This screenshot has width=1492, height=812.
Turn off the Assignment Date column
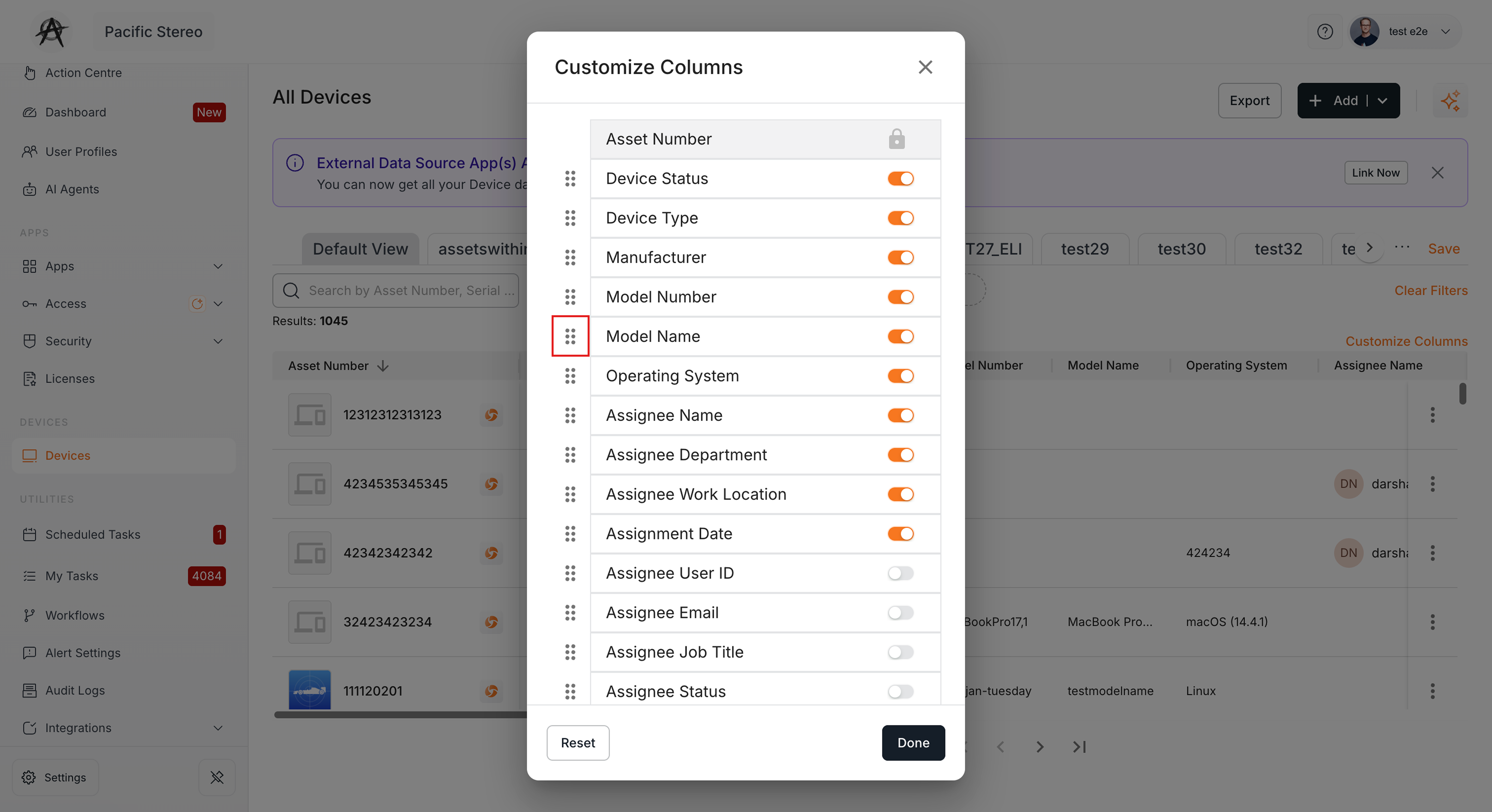point(900,534)
